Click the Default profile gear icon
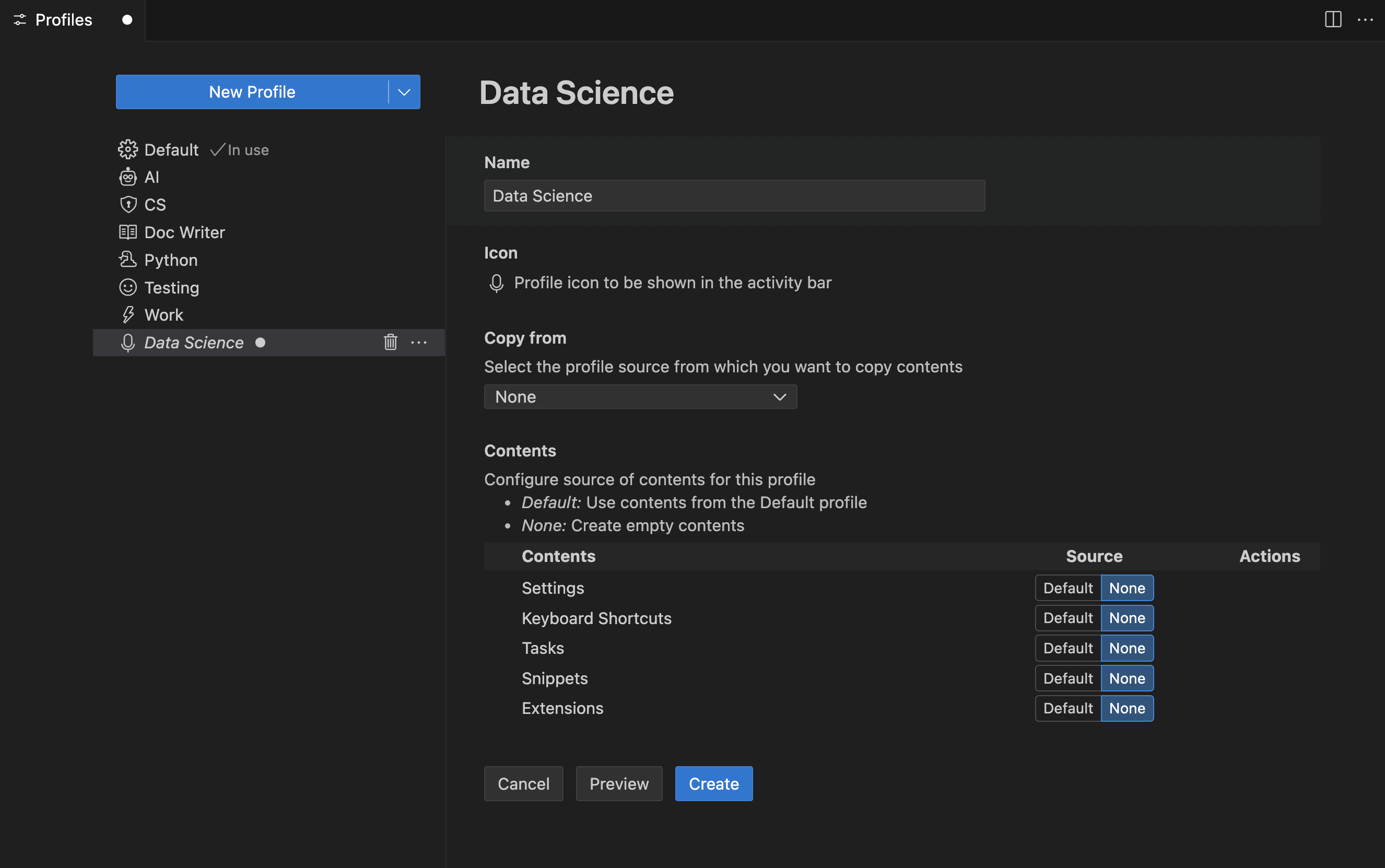This screenshot has height=868, width=1385. (127, 149)
